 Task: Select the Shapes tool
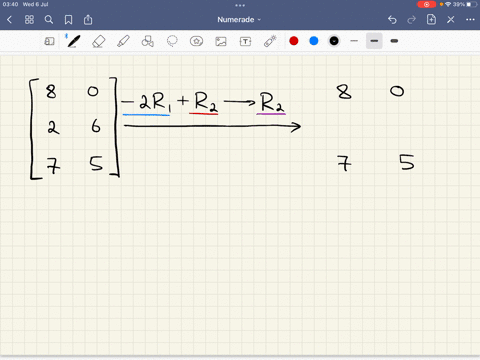pyautogui.click(x=147, y=41)
